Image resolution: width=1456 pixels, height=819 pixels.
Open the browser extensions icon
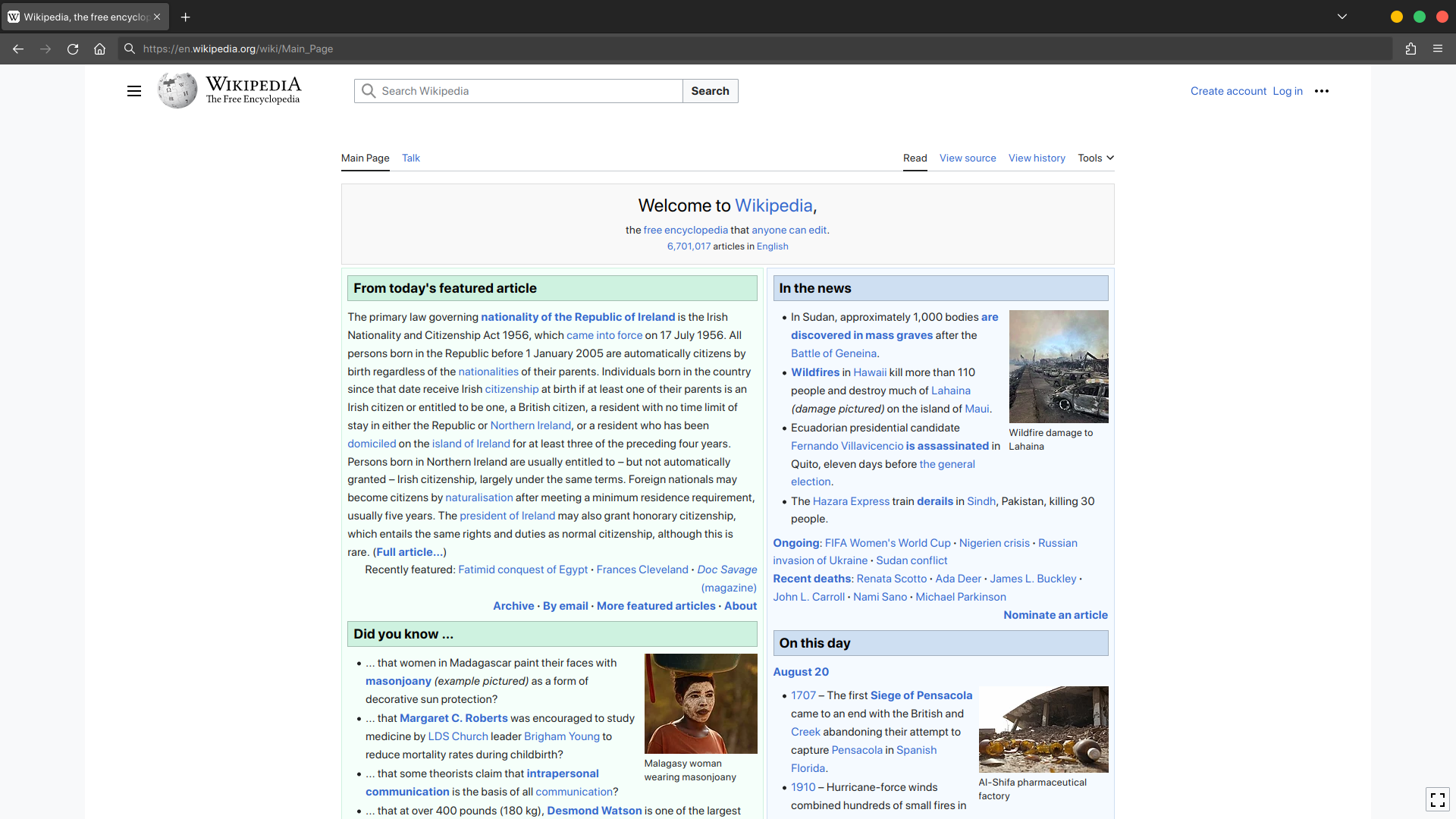pyautogui.click(x=1410, y=49)
